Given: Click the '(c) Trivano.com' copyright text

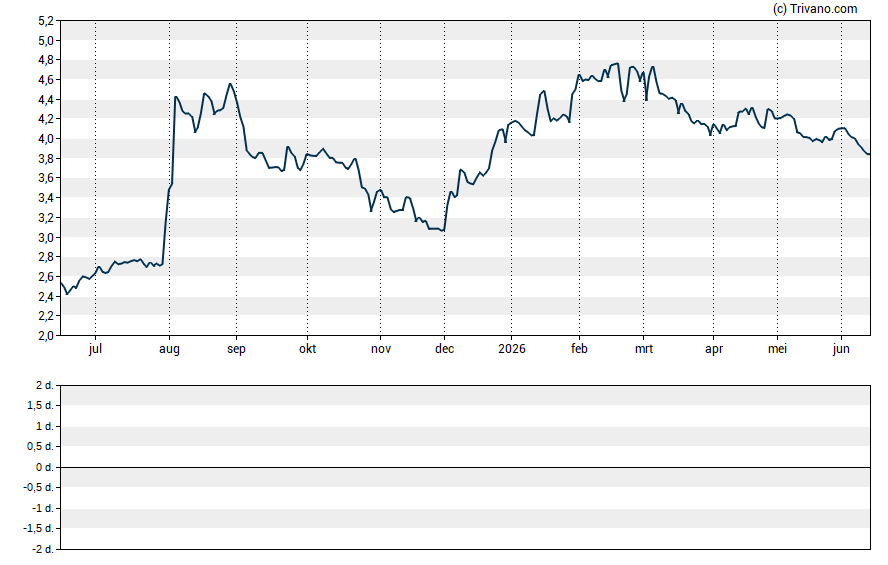Looking at the screenshot, I should point(815,8).
